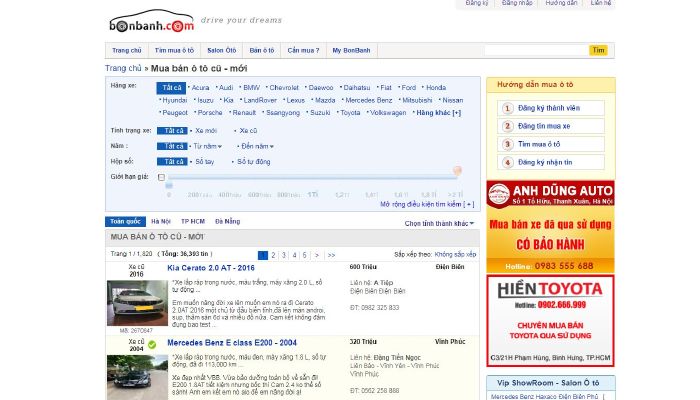700x400 pixels.
Task: Open the Đến năm dropdown
Action: (258, 146)
